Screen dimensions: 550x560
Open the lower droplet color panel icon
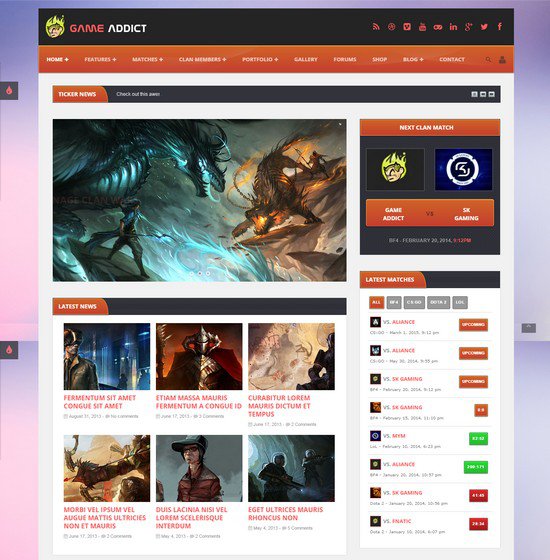[9, 350]
